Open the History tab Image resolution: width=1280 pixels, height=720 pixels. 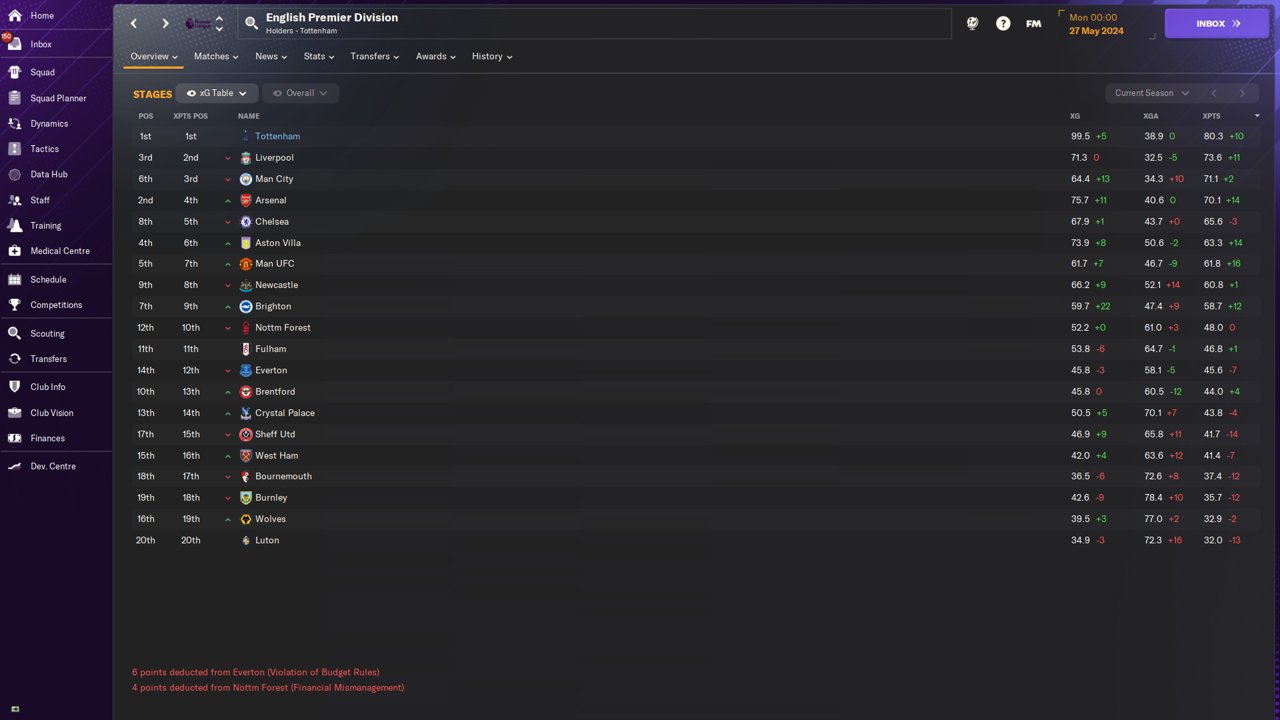tap(492, 56)
